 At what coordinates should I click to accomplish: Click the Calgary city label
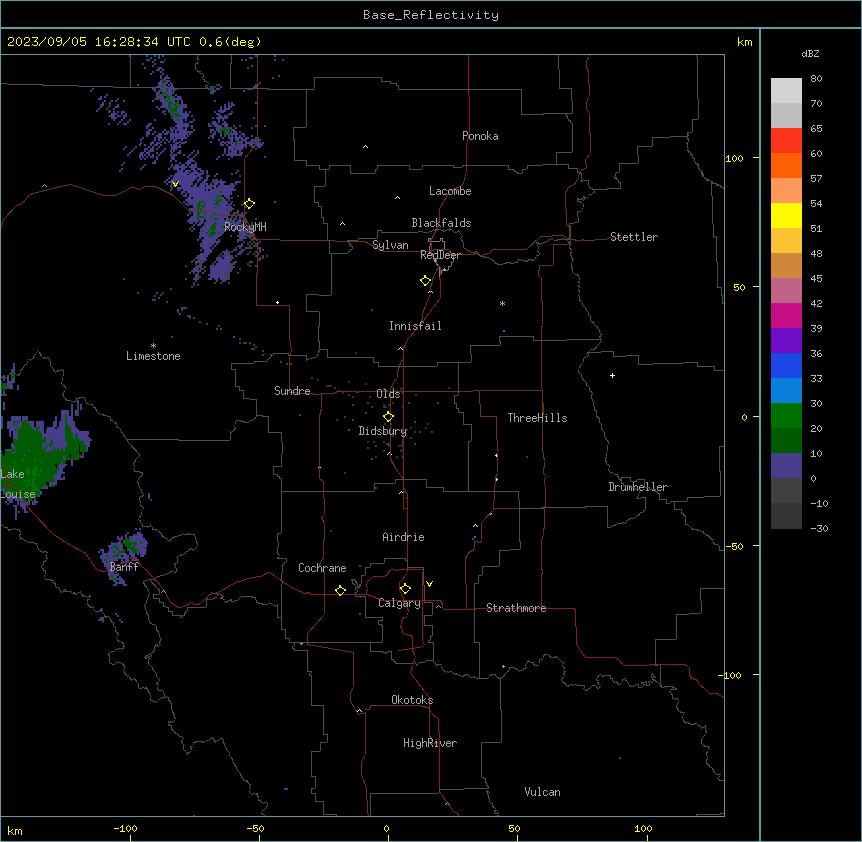(399, 603)
